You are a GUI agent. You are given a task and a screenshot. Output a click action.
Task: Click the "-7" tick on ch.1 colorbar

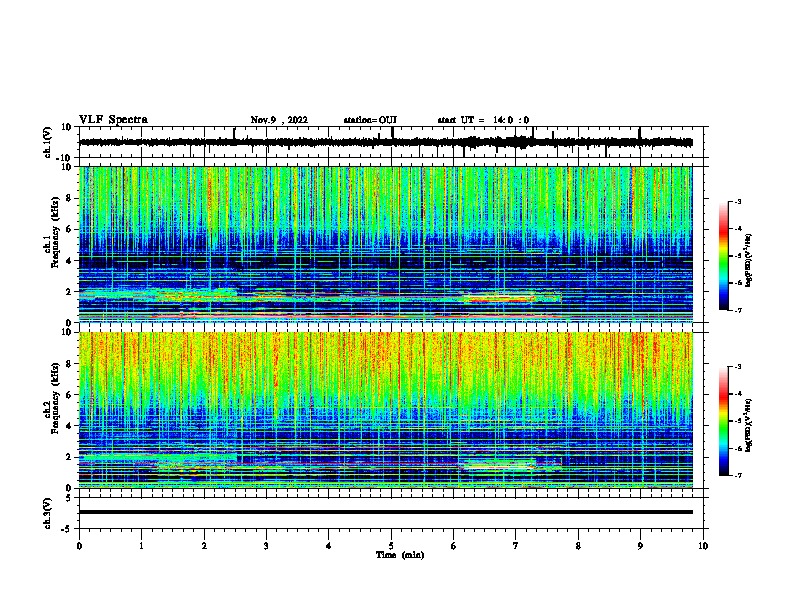pyautogui.click(x=737, y=310)
